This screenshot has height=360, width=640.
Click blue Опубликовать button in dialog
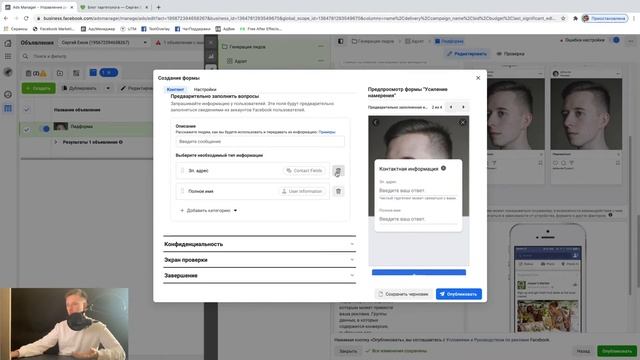pyautogui.click(x=459, y=294)
